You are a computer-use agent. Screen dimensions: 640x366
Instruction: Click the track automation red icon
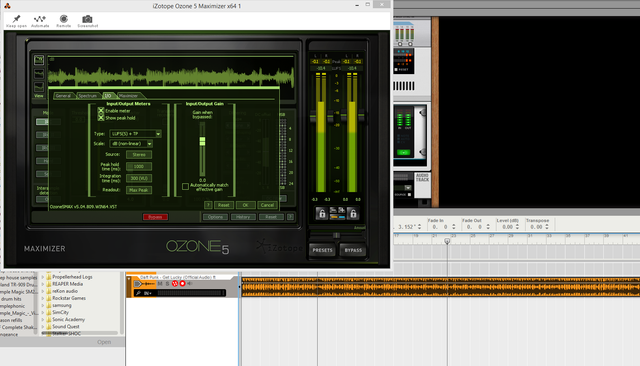pos(175,284)
